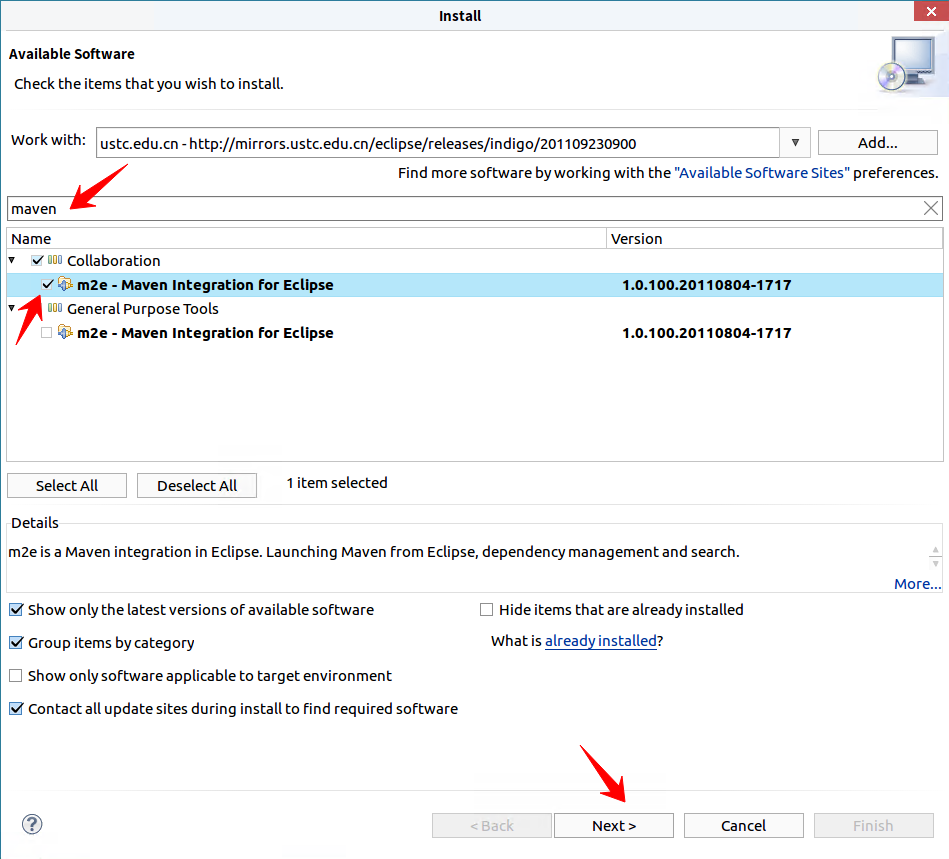Click the Work with URL field
The height and width of the screenshot is (859, 949).
pos(438,143)
